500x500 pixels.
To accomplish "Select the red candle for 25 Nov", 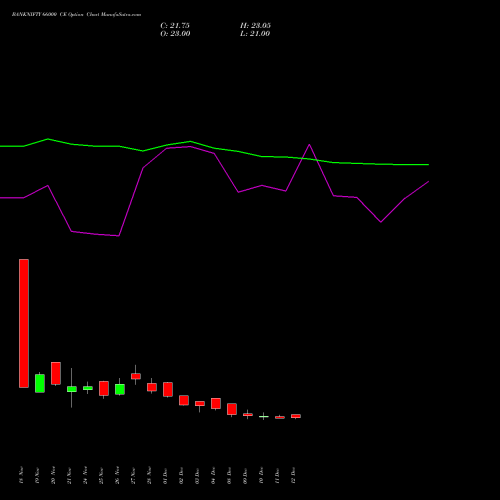I will 104,389.
